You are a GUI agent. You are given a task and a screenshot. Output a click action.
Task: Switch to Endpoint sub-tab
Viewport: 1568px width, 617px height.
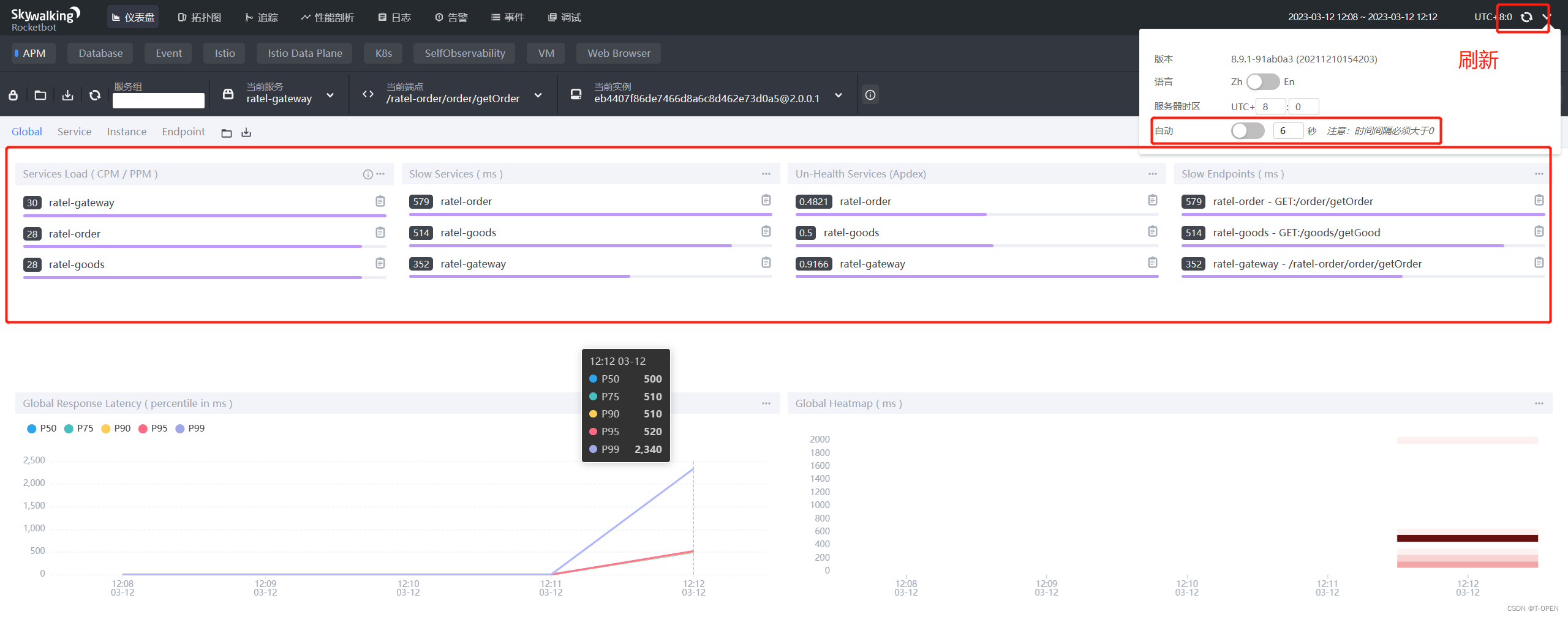coord(183,132)
